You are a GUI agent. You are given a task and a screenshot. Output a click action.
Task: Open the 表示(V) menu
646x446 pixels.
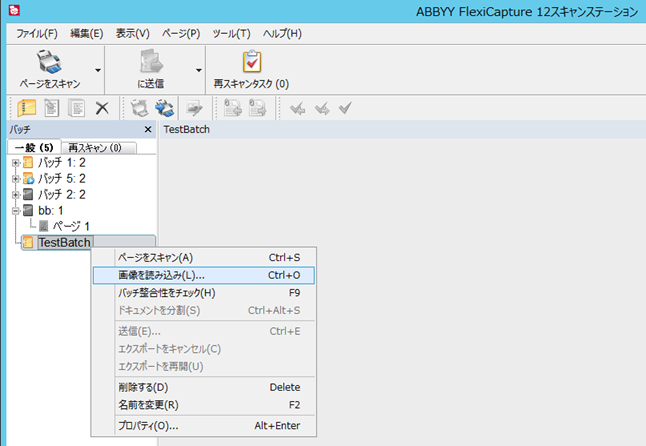click(132, 33)
